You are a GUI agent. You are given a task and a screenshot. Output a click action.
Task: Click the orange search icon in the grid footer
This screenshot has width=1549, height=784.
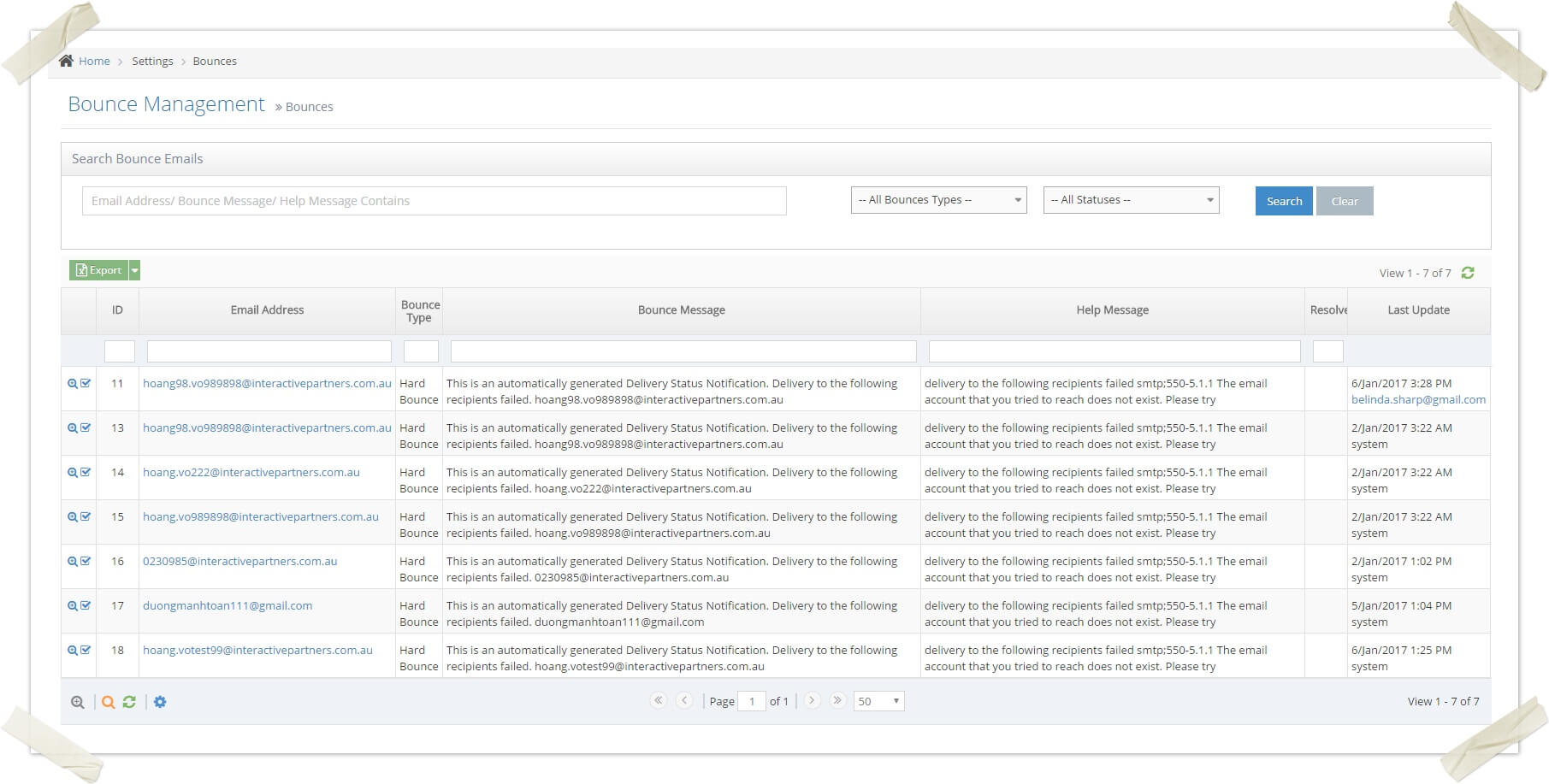coord(108,702)
